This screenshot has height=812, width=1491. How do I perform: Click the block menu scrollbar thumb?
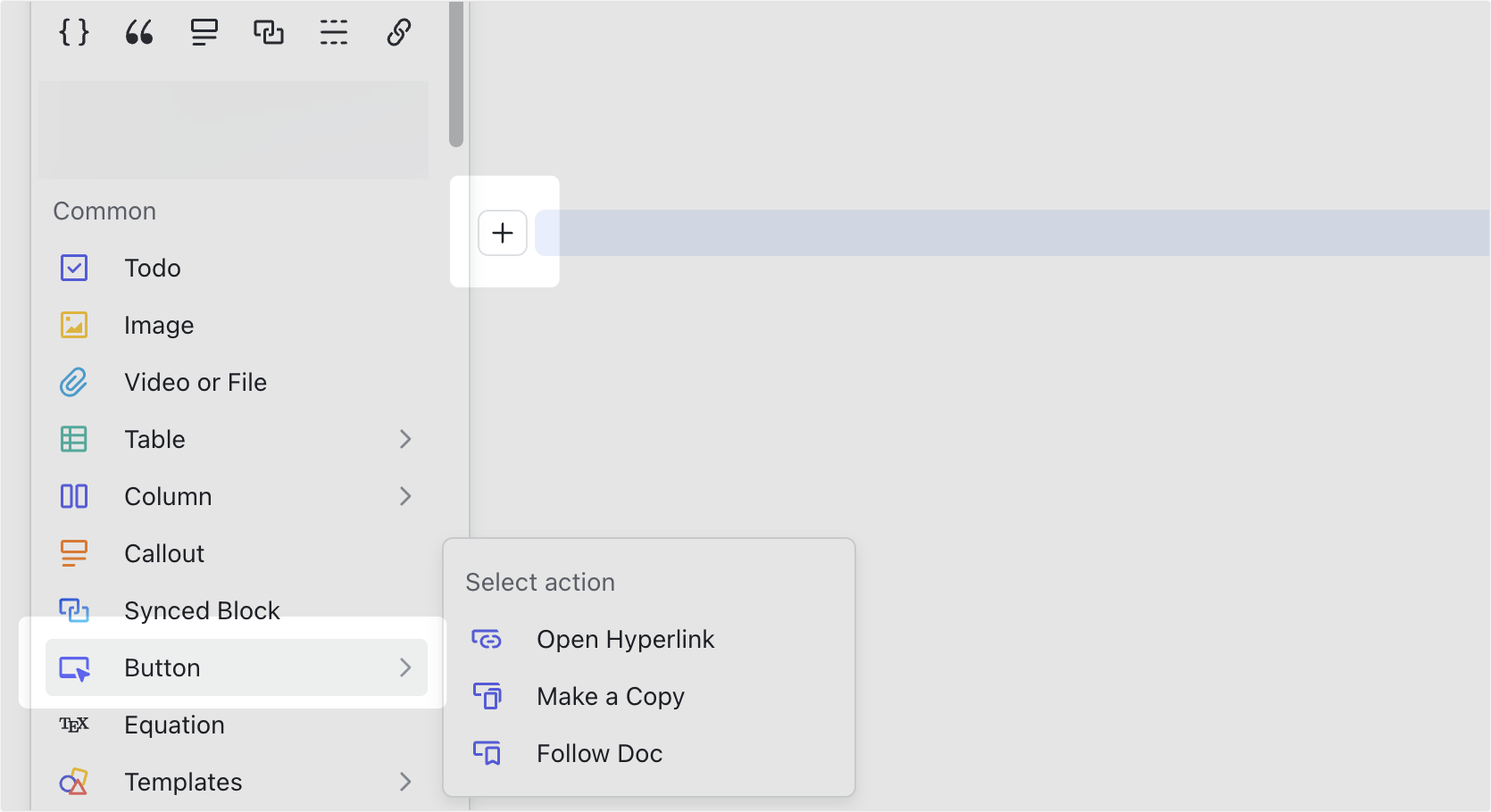tap(456, 73)
